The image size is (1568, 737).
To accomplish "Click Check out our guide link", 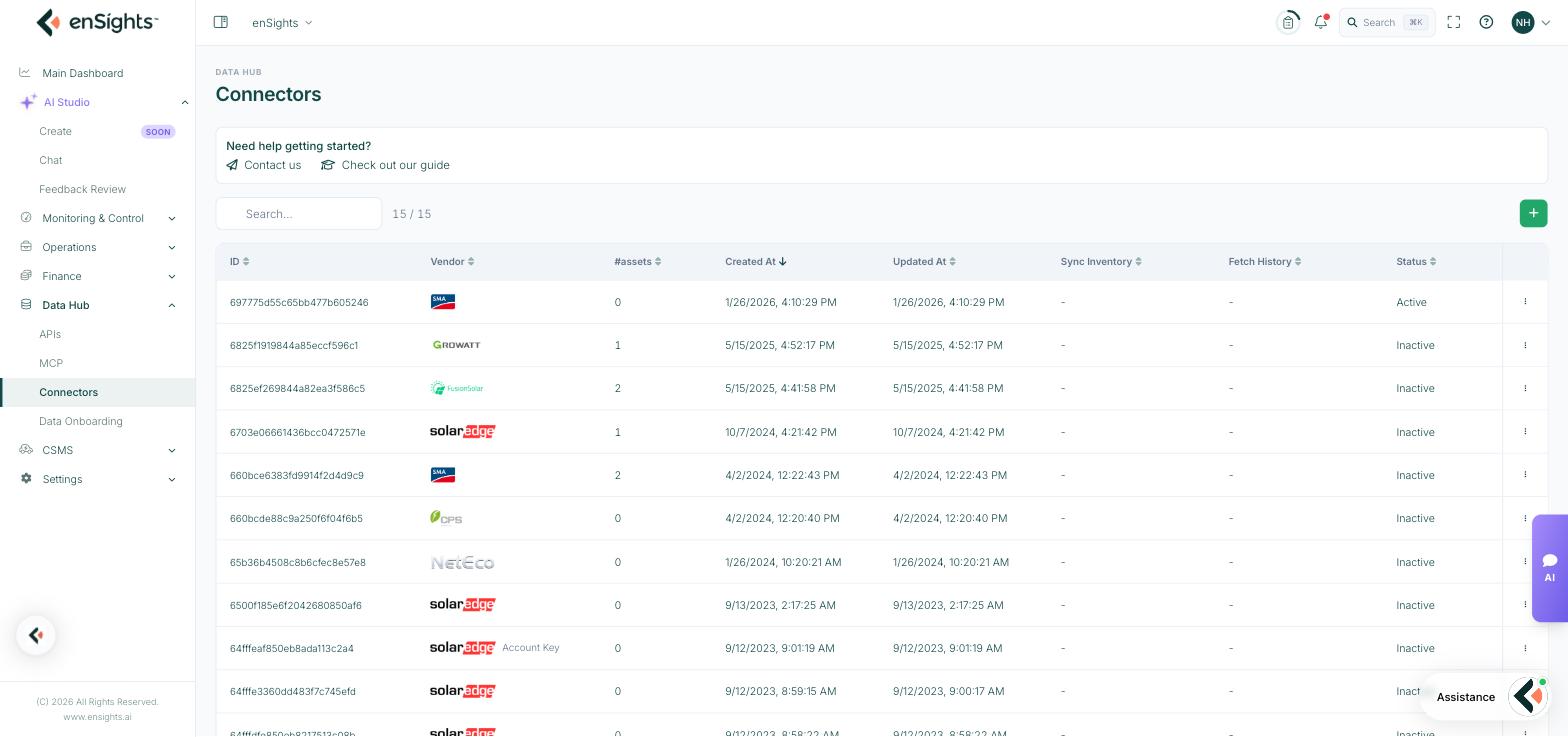I will (x=385, y=165).
